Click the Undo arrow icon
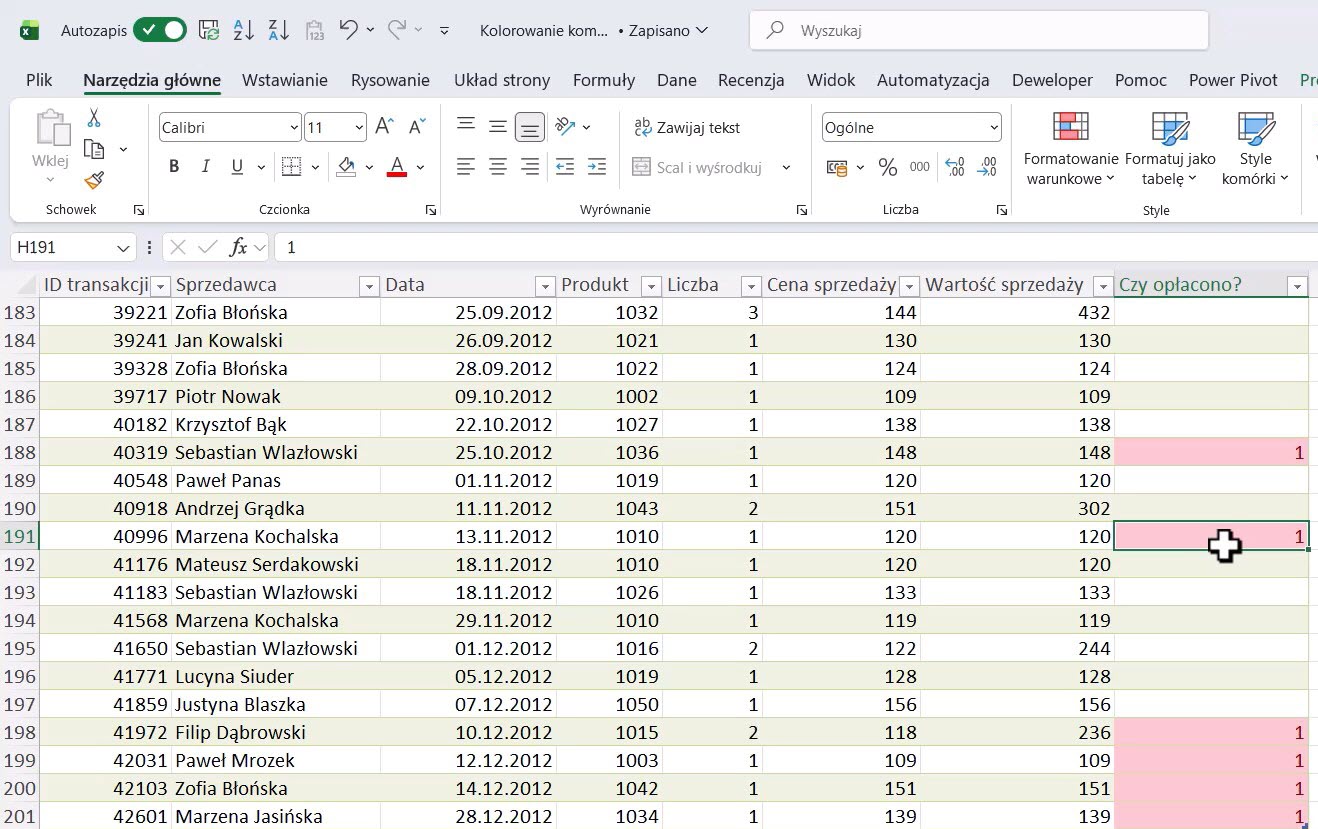 pos(348,30)
